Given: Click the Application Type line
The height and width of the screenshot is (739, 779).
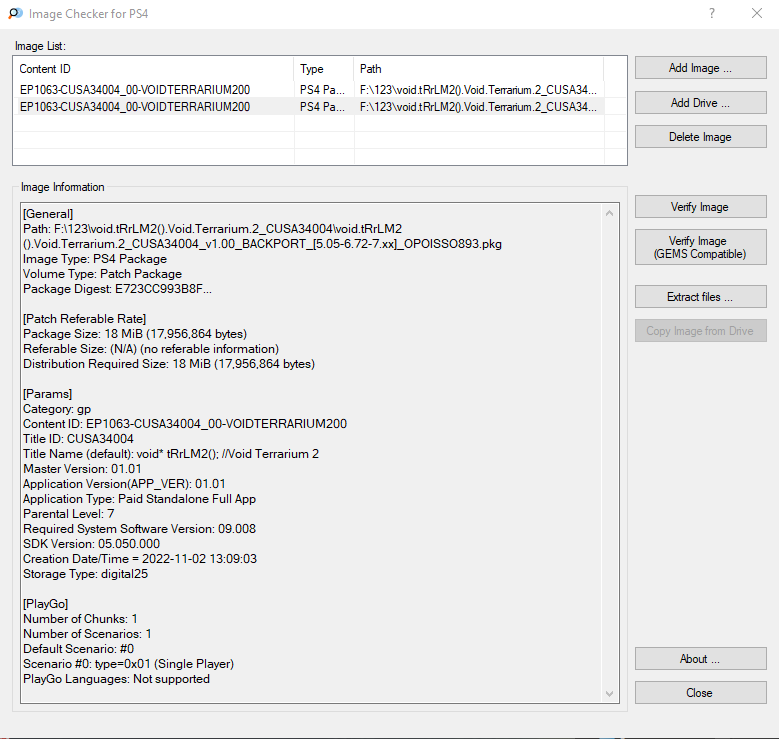Looking at the screenshot, I should [x=140, y=499].
